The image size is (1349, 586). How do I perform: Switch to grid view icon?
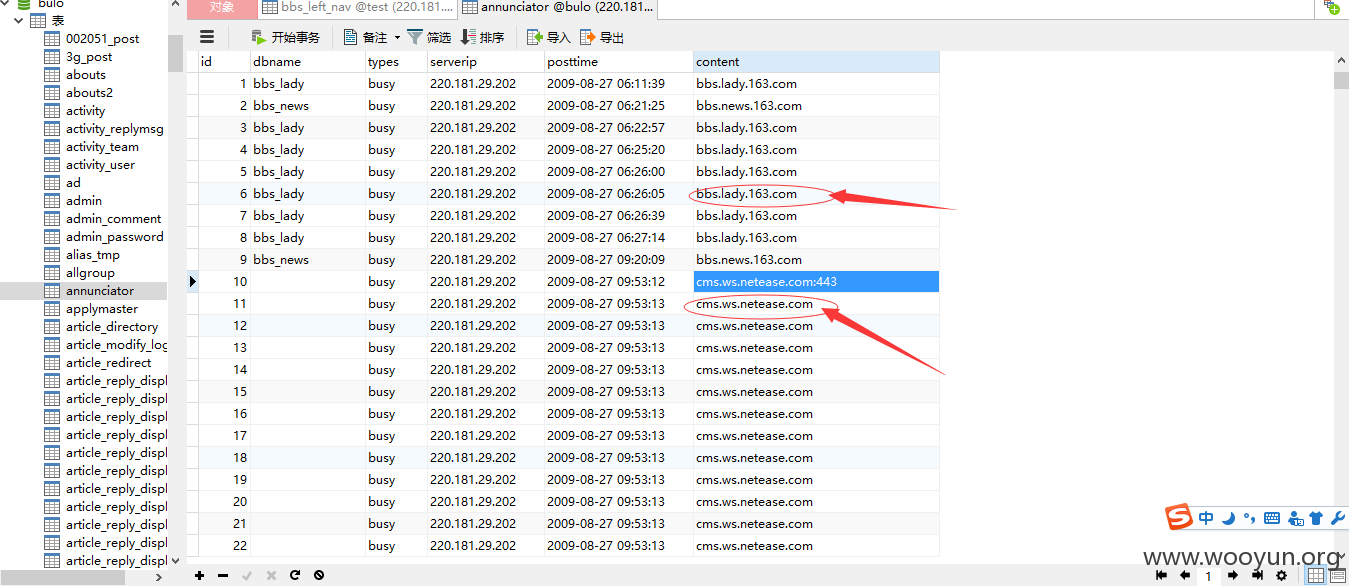1317,575
